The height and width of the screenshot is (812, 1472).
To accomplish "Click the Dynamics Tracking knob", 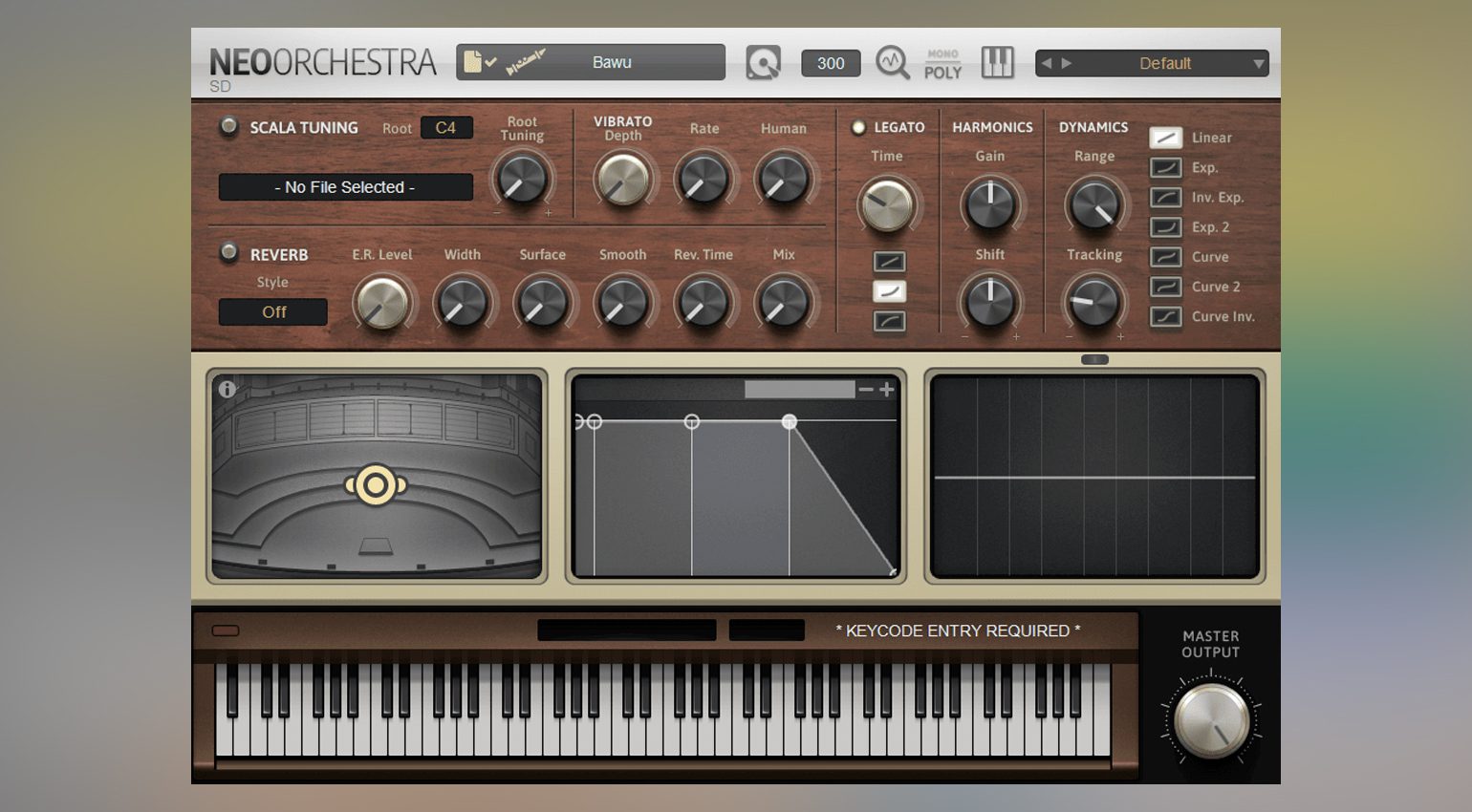I will coord(1093,302).
